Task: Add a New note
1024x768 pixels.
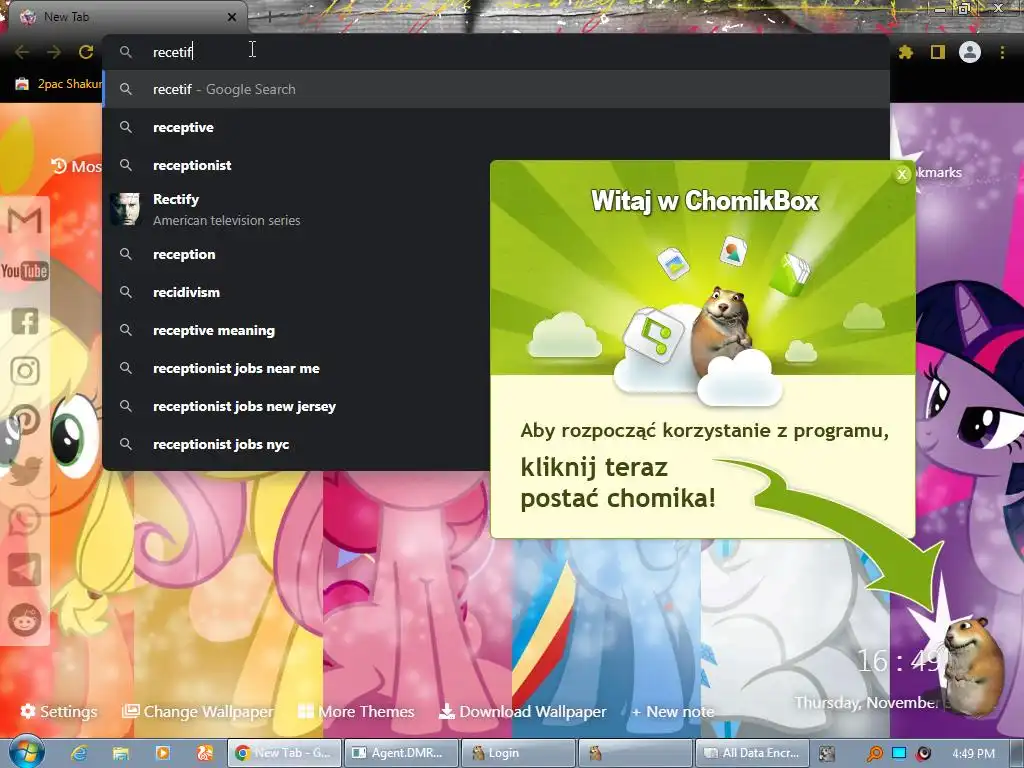Action: 673,711
